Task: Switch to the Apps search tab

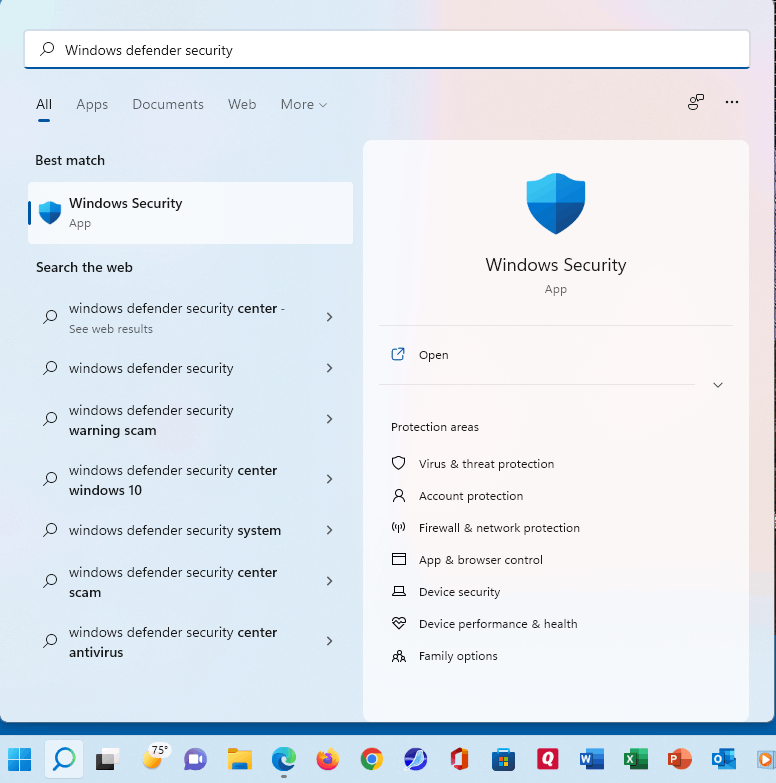Action: click(x=92, y=104)
